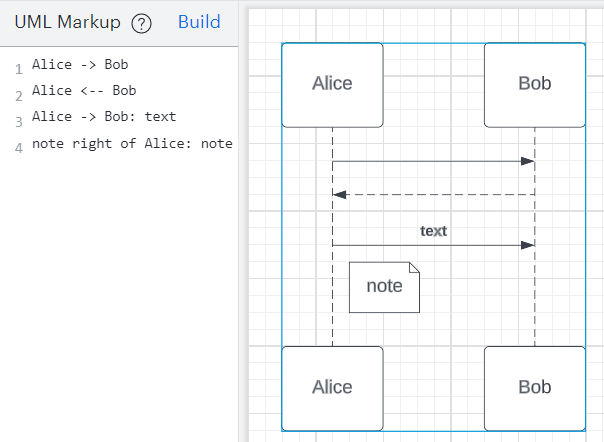Screen dimensions: 604x442
Task: Select the bottom Alice participant box
Action: point(332,387)
